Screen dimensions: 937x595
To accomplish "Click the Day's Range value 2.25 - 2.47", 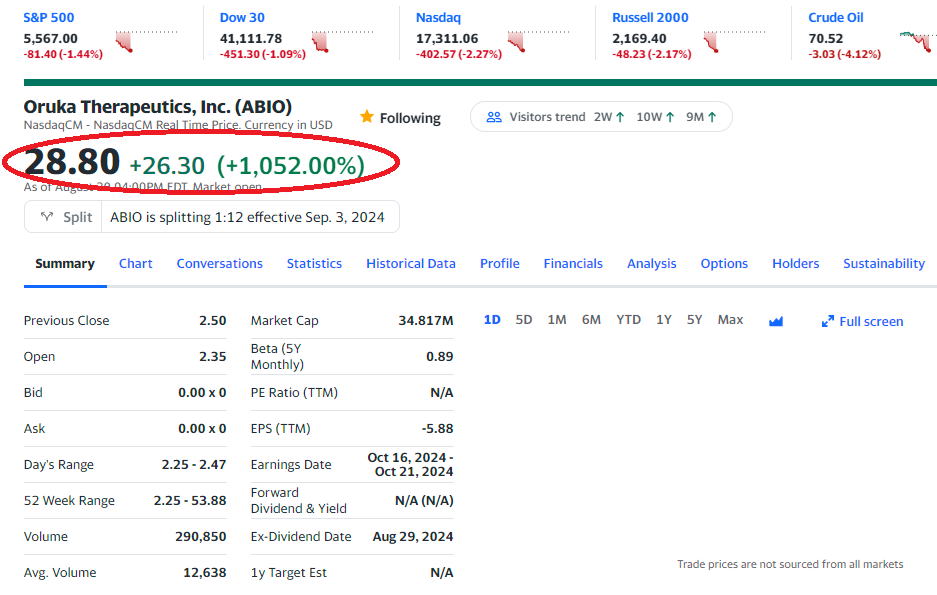I will click(x=194, y=464).
